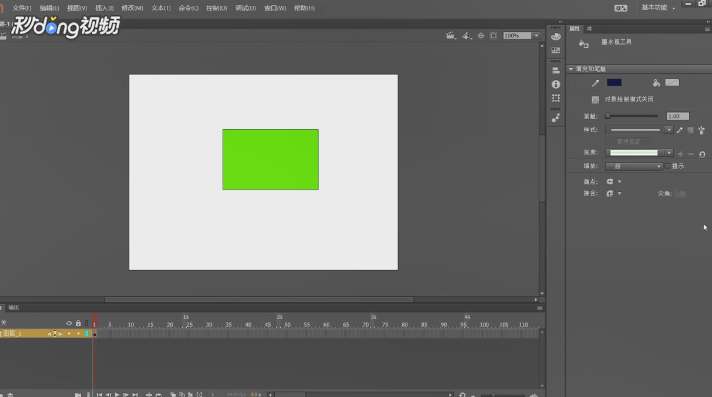The width and height of the screenshot is (712, 397).
Task: Open the Transform panel icon
Action: (556, 98)
